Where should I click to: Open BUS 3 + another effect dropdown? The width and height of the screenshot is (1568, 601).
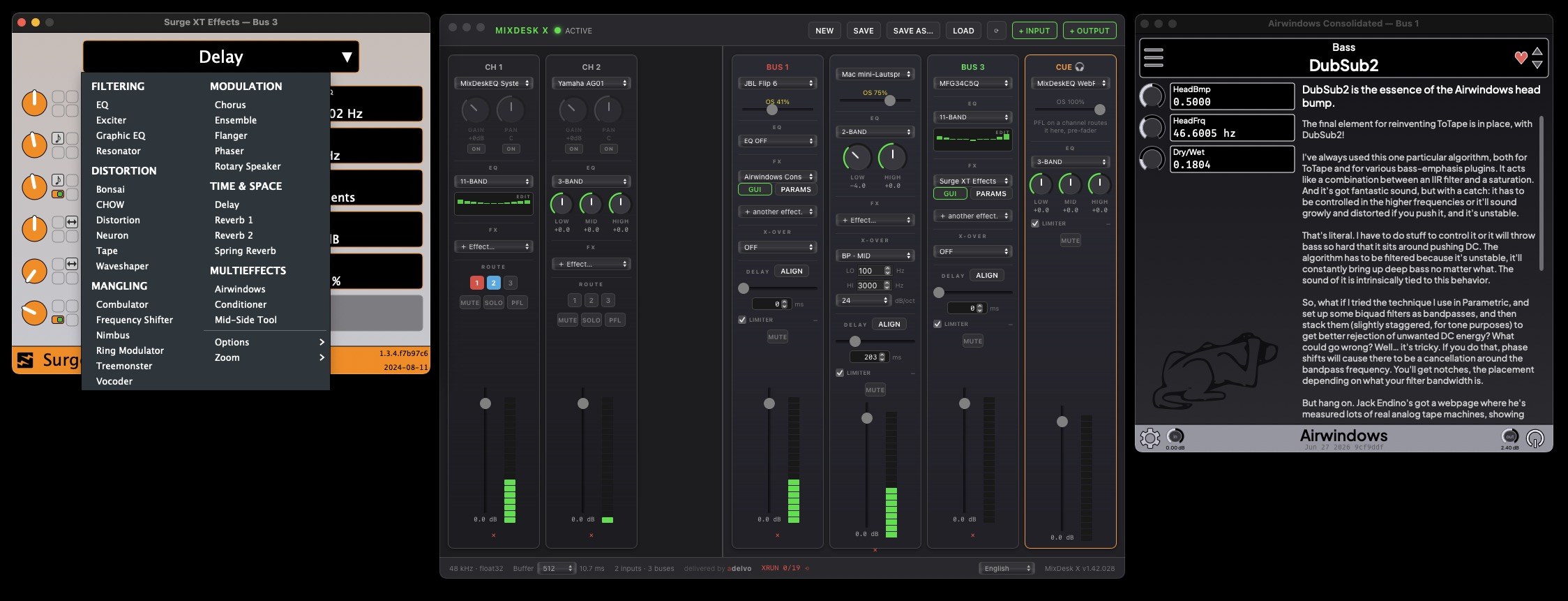(972, 216)
